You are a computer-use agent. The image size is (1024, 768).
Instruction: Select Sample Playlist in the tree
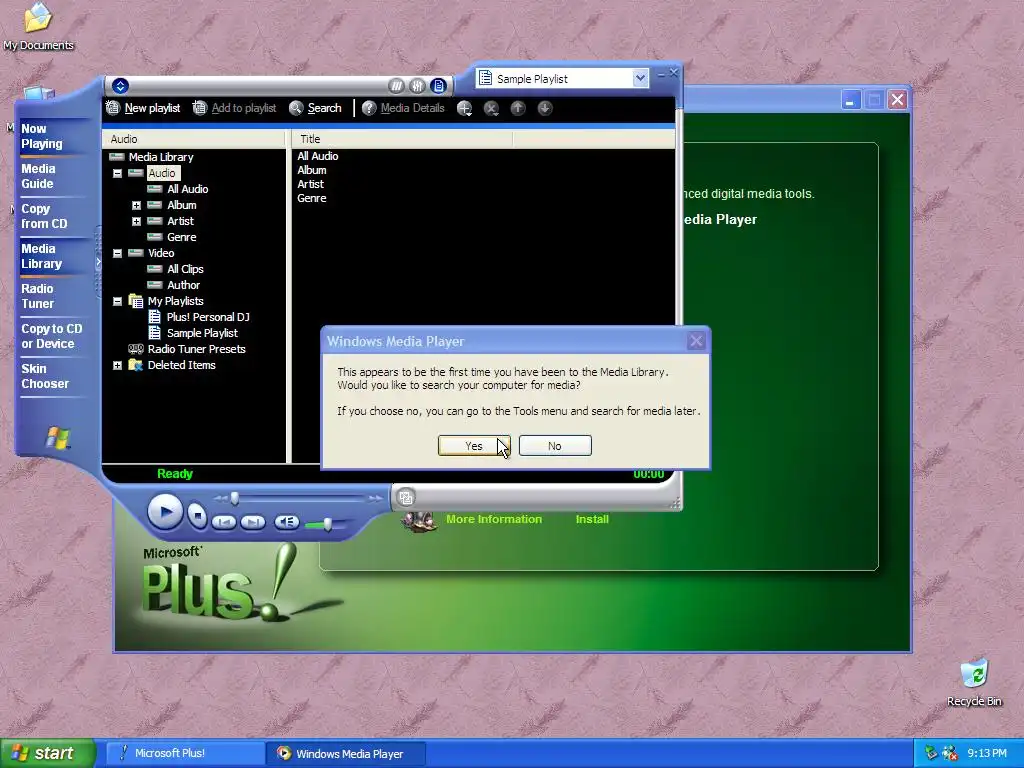(x=202, y=333)
